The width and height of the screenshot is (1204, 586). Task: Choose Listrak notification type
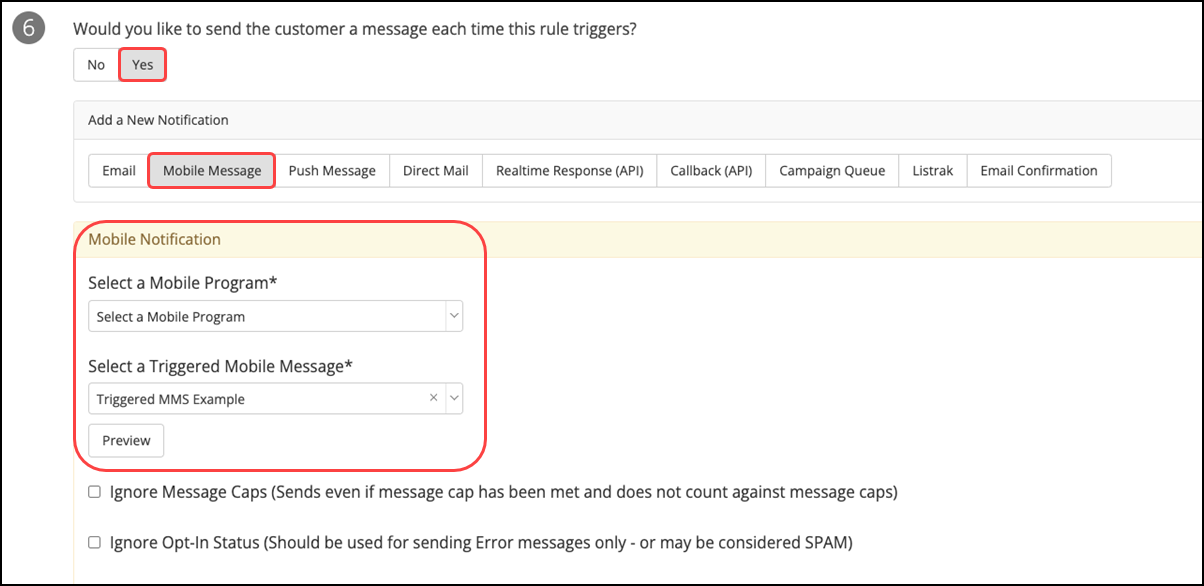point(933,171)
